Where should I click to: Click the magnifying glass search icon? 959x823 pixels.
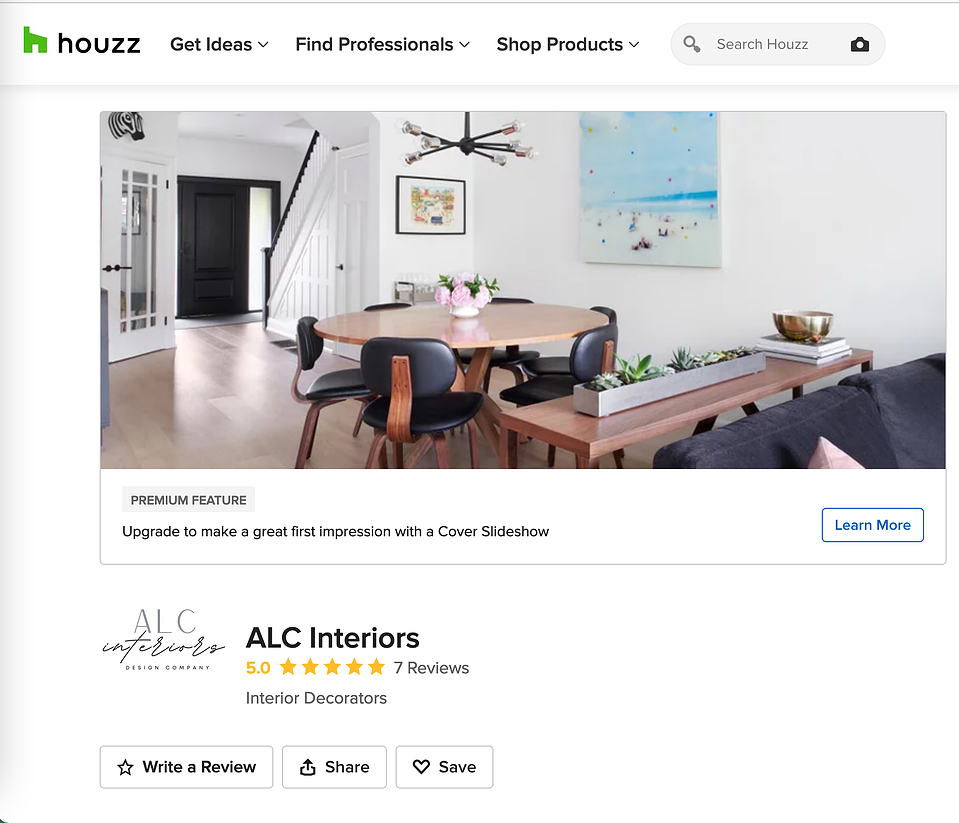click(692, 44)
